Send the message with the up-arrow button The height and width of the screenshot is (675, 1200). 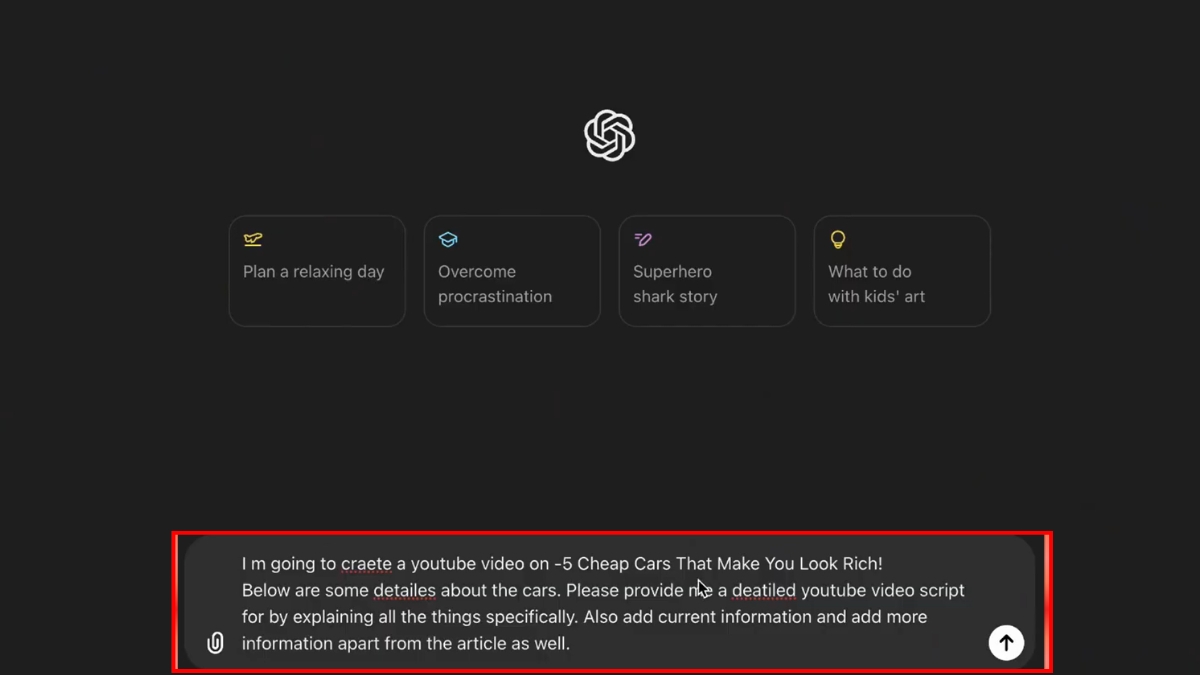tap(1006, 643)
